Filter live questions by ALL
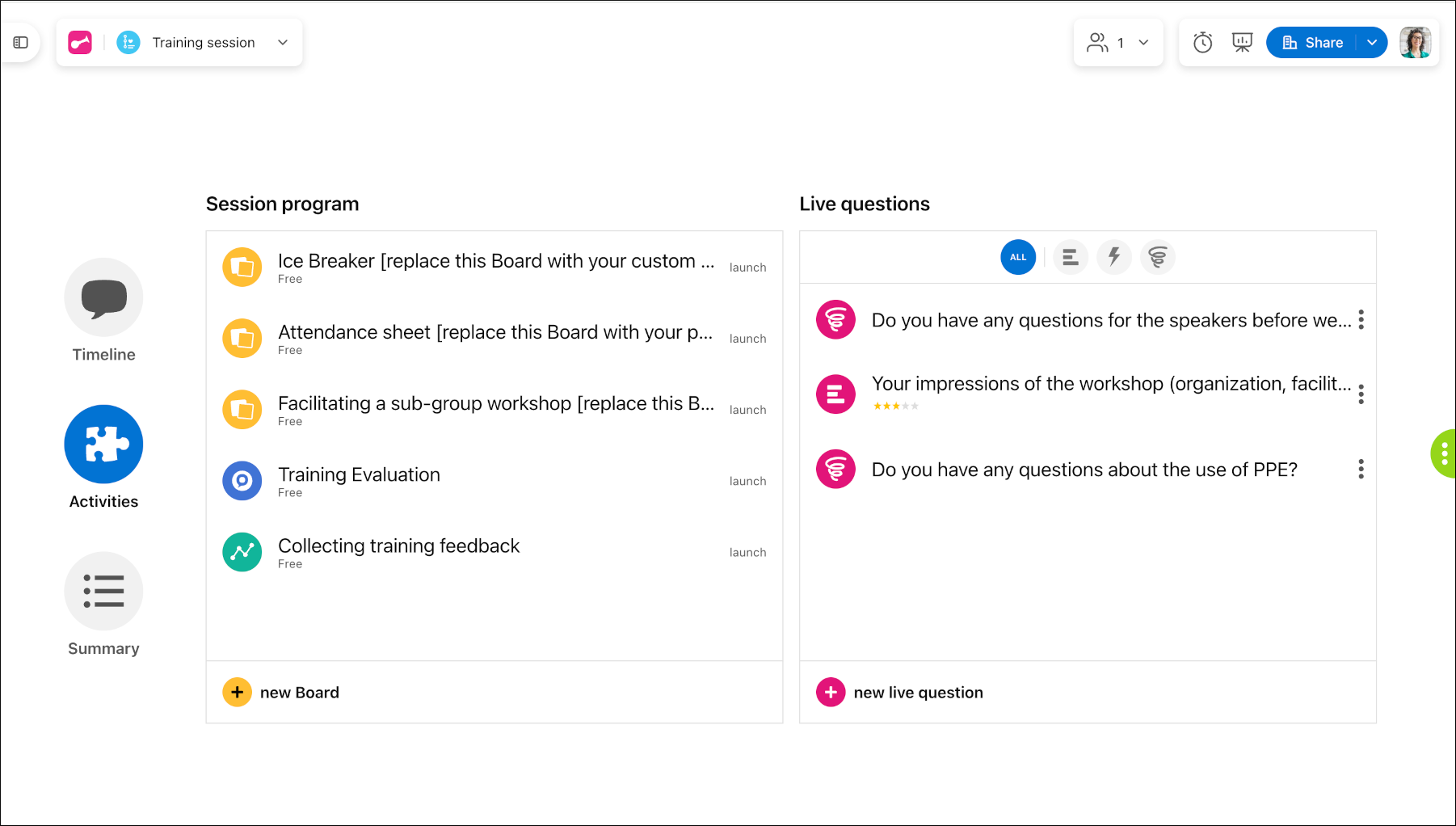 tap(1018, 257)
